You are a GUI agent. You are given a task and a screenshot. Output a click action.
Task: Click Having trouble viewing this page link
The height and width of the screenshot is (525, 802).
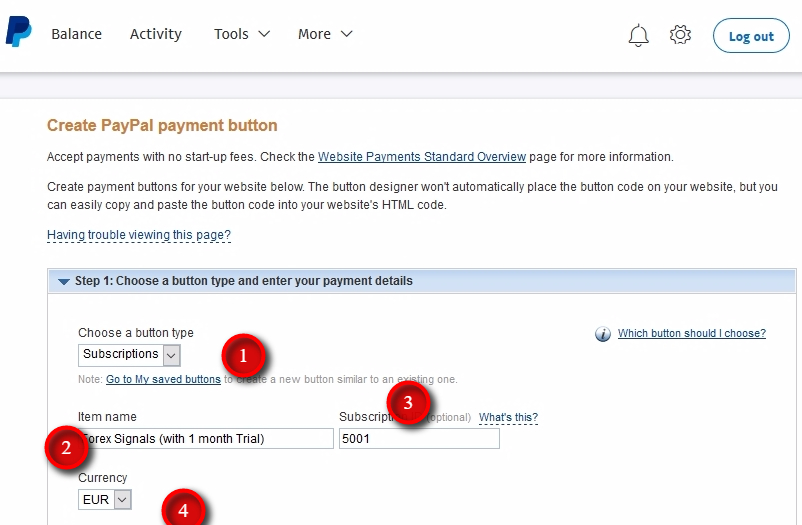[139, 235]
